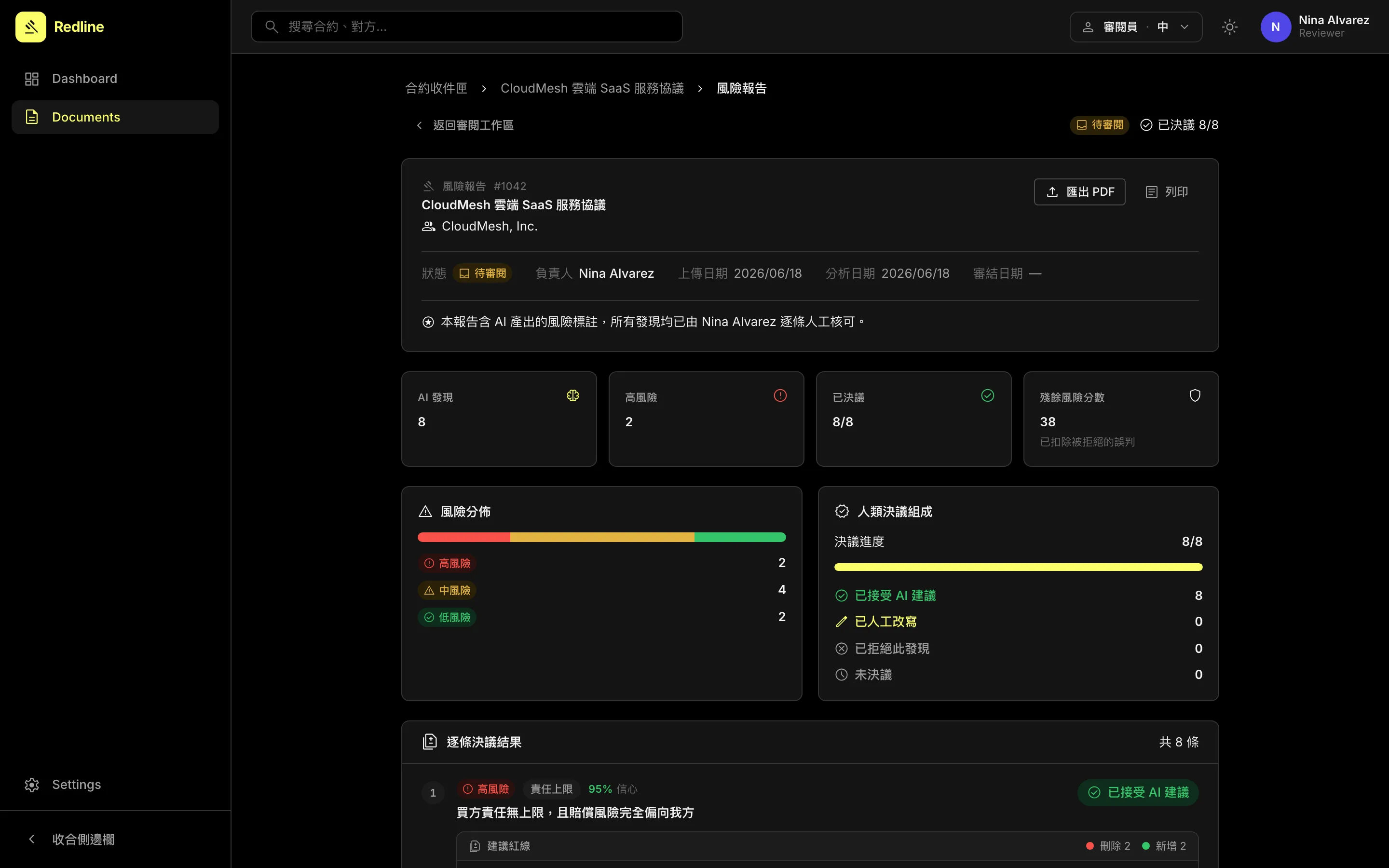Viewport: 1389px width, 868px height.
Task: Click the 高風險 tag in 風險分佈
Action: pos(447,563)
